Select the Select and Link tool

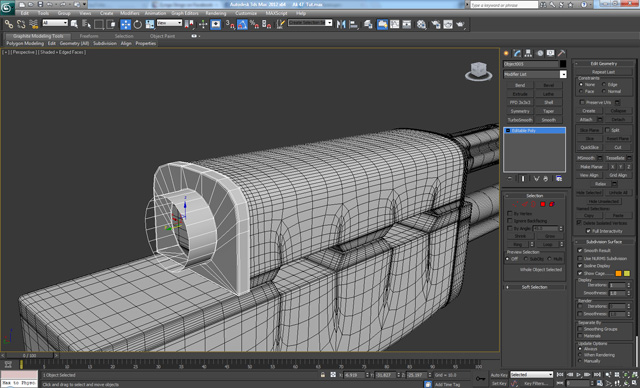pos(8,24)
